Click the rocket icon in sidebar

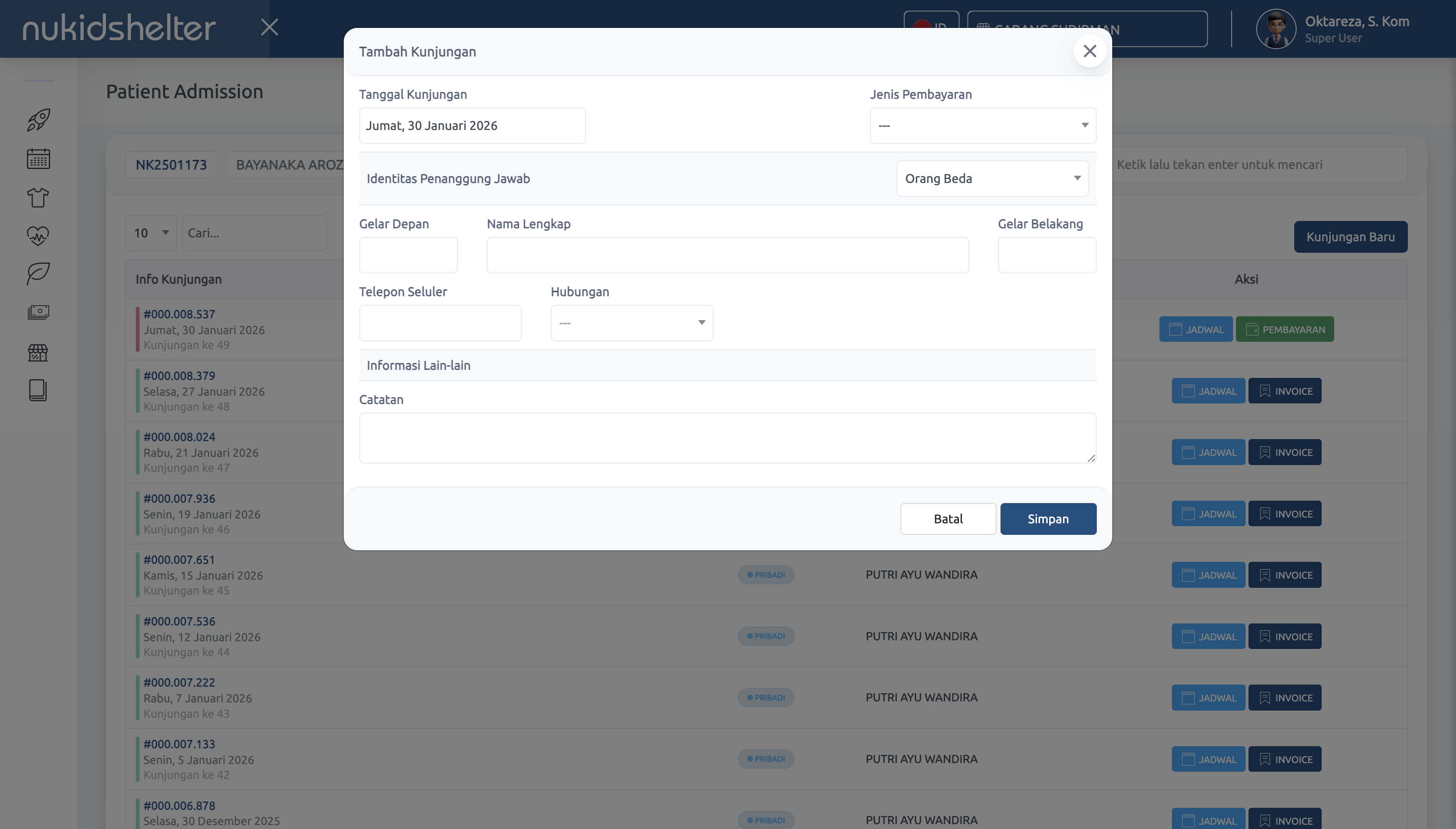coord(38,119)
